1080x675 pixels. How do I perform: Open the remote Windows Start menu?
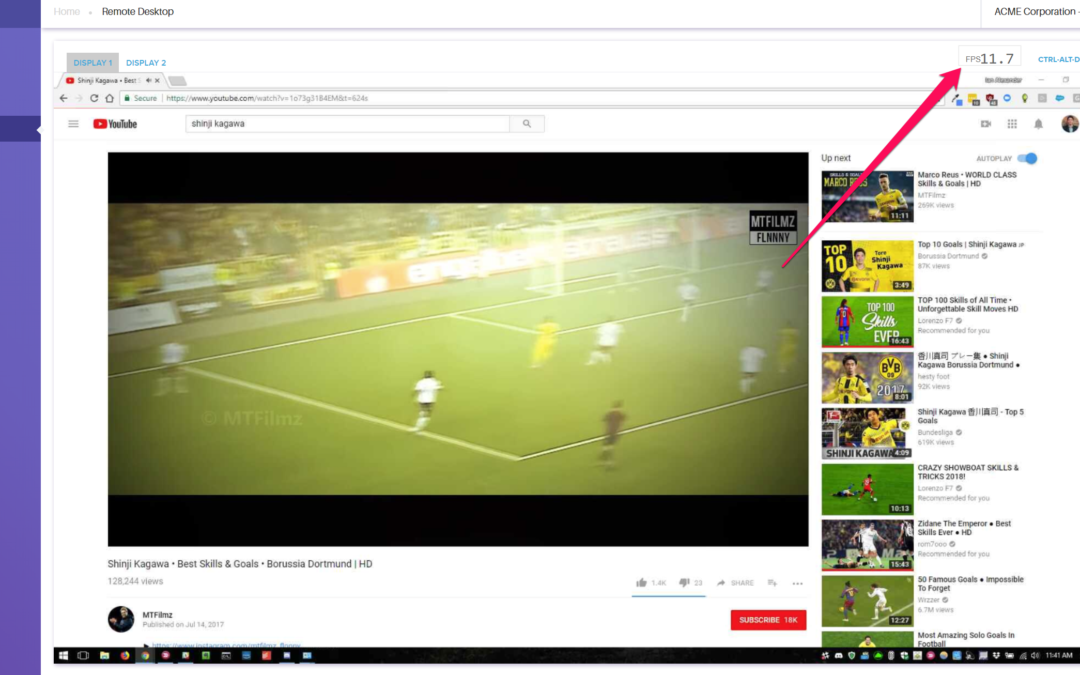pyautogui.click(x=63, y=656)
